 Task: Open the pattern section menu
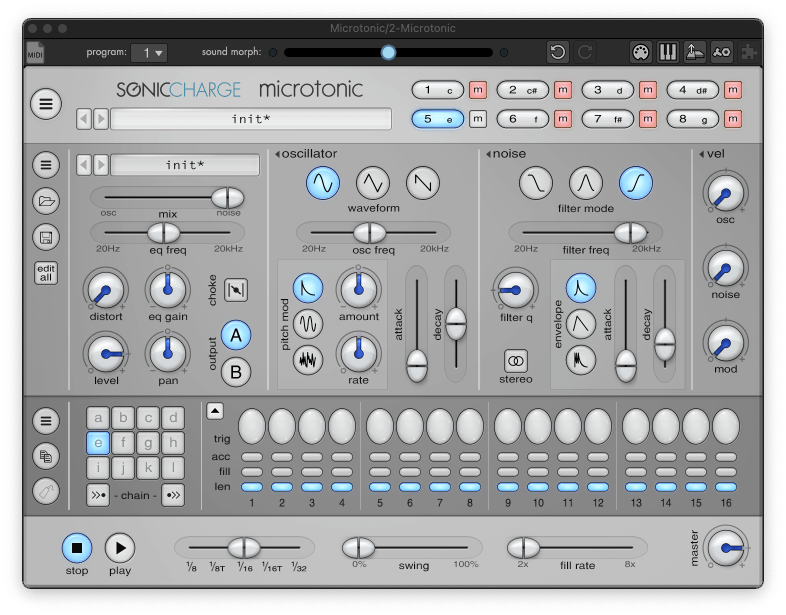(46, 422)
